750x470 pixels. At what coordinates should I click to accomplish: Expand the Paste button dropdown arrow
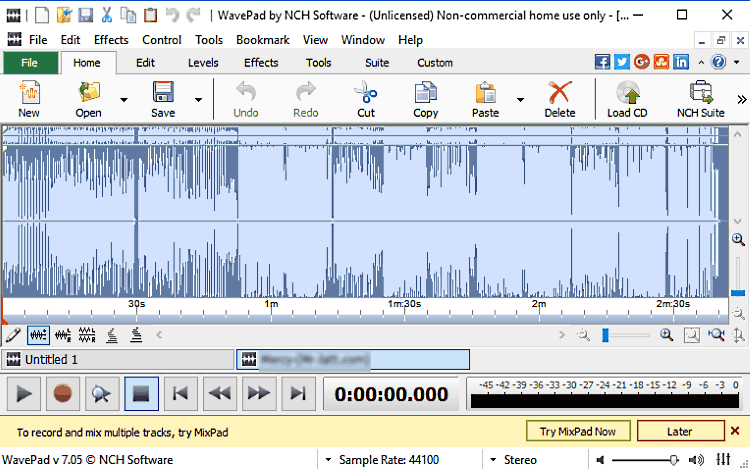tap(520, 99)
